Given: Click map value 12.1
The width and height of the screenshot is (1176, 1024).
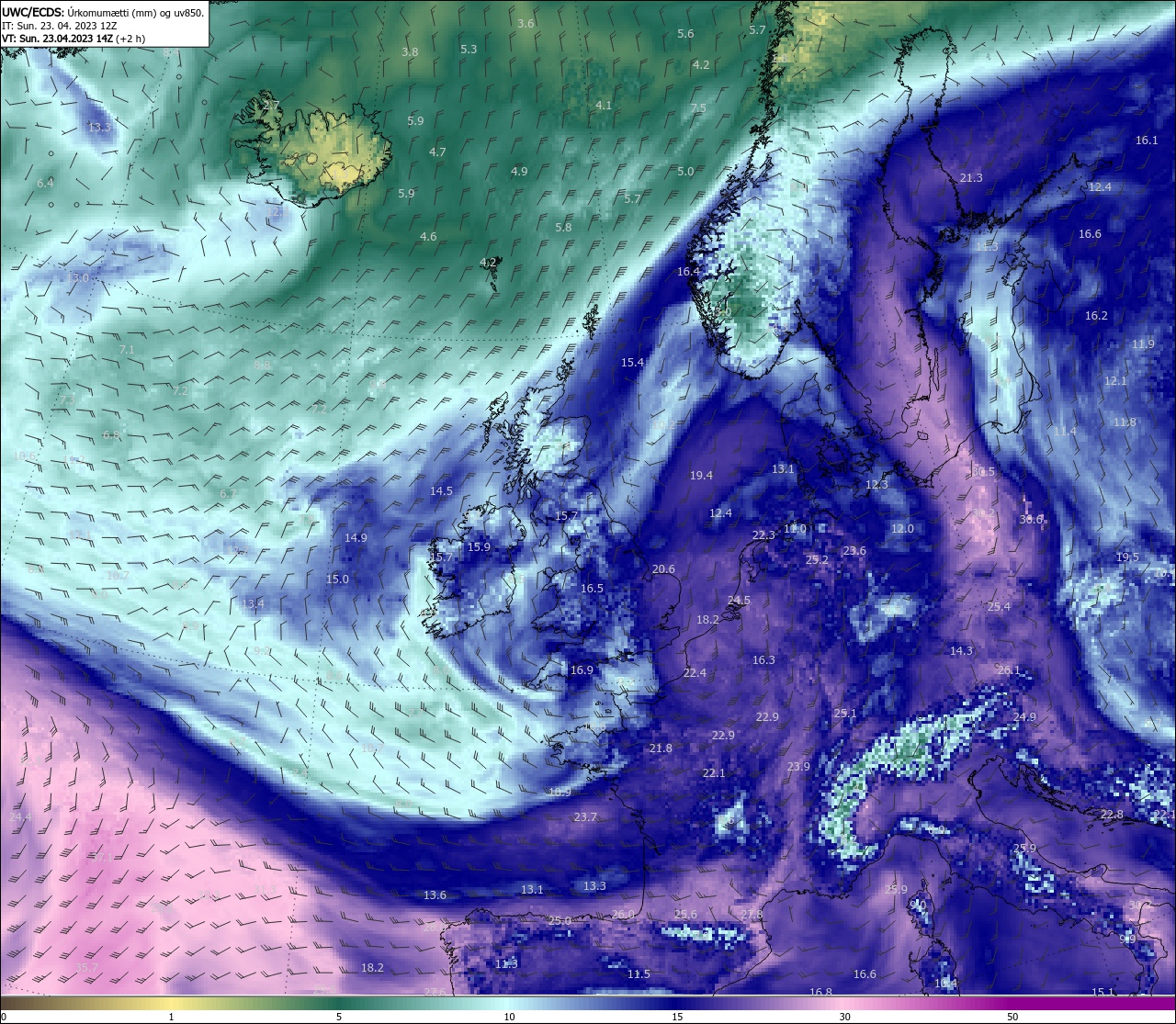Looking at the screenshot, I should 1115,380.
